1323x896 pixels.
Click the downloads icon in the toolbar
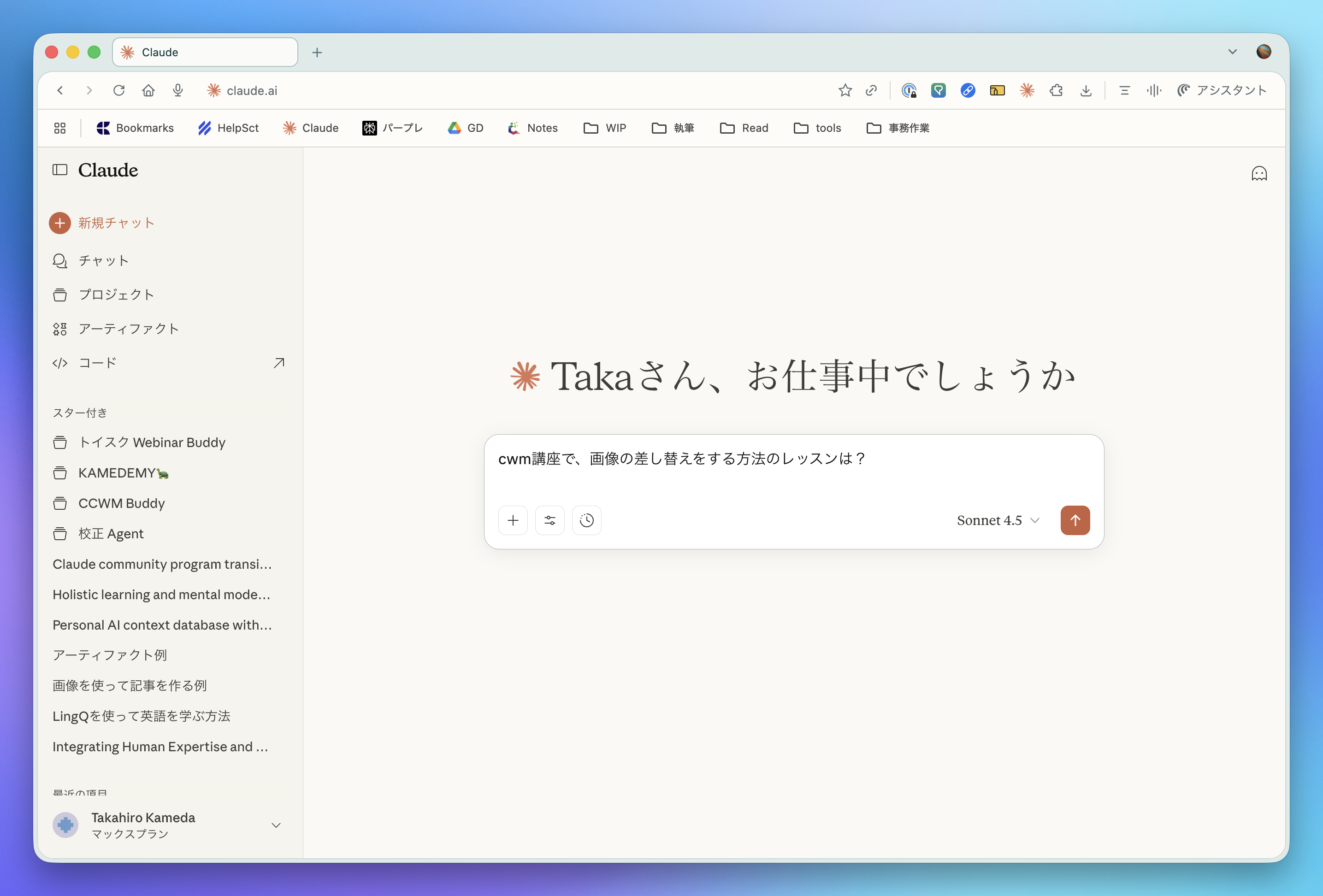tap(1086, 90)
